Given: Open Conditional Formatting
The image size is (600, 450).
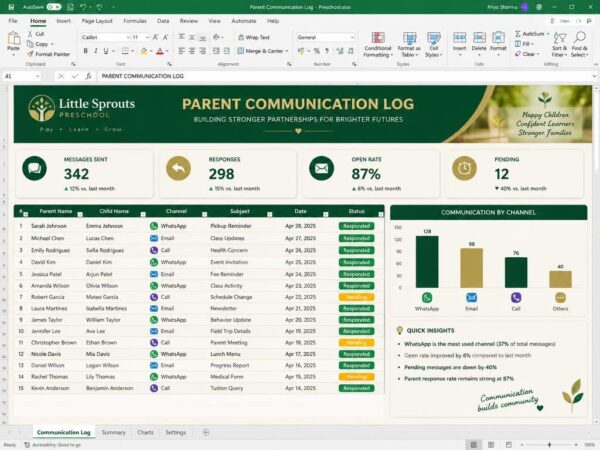Looking at the screenshot, I should coord(378,45).
